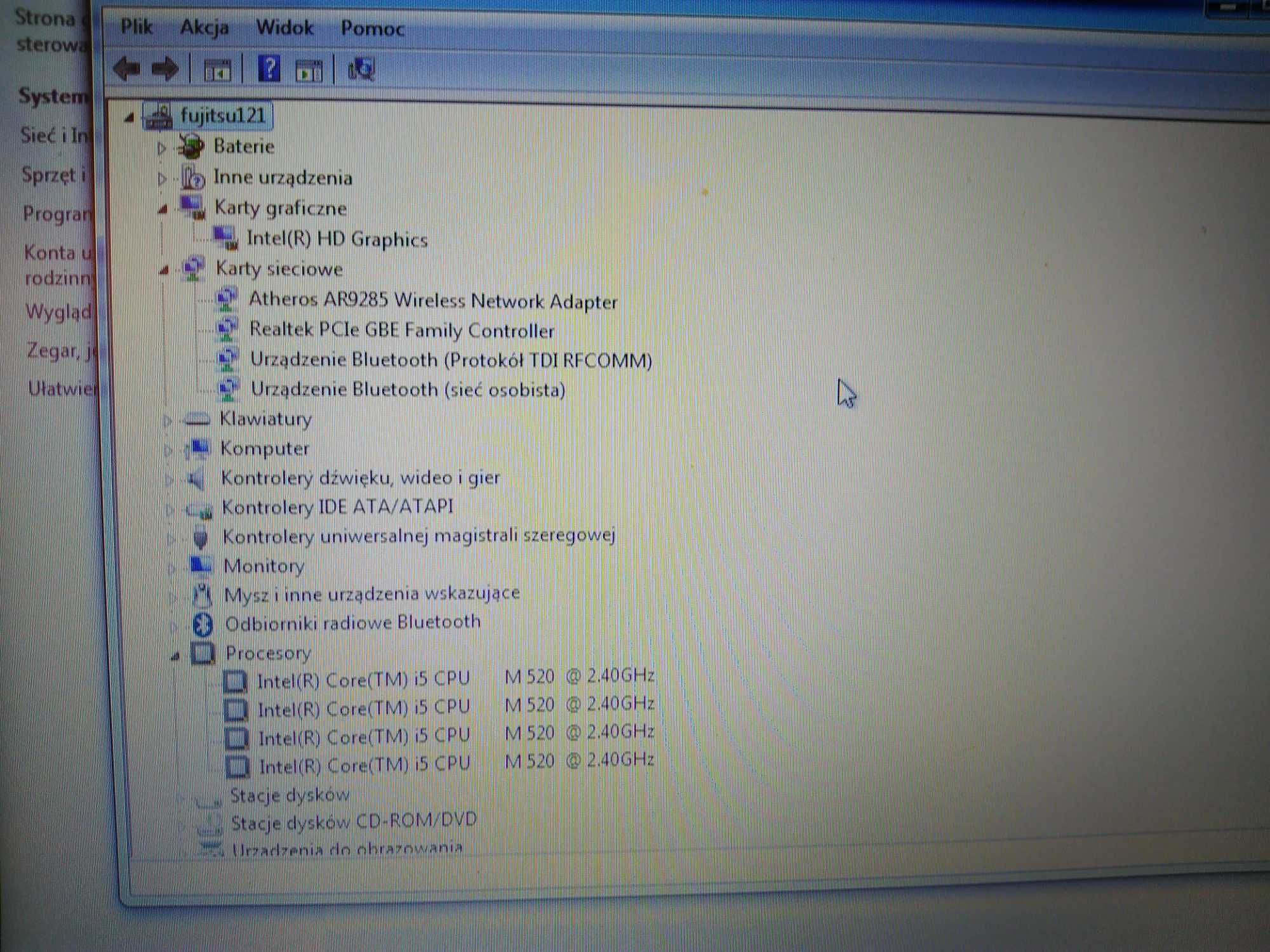The height and width of the screenshot is (952, 1270).
Task: Expand the Inne urządzenia node
Action: (162, 179)
